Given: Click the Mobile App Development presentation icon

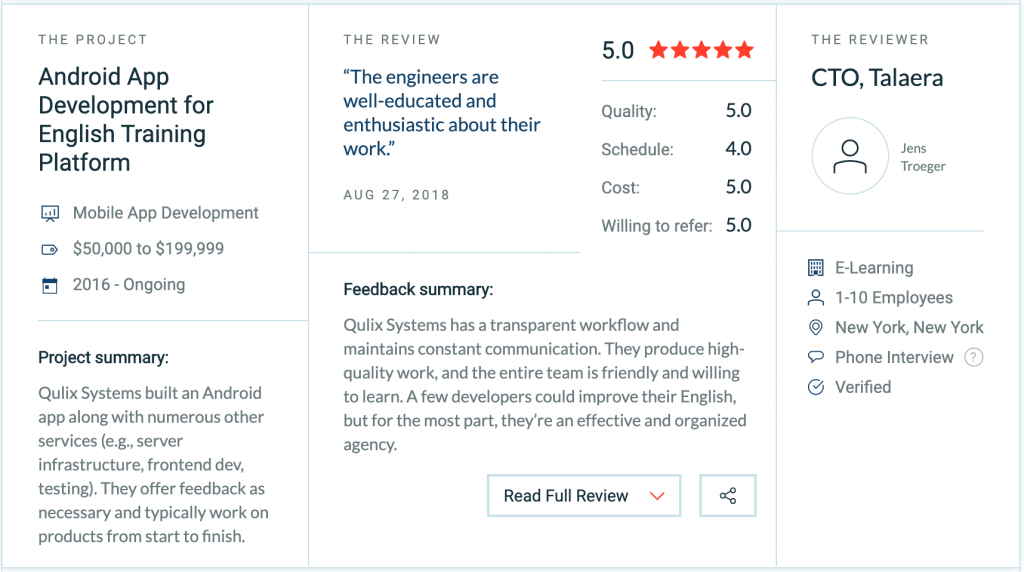Looking at the screenshot, I should point(49,213).
